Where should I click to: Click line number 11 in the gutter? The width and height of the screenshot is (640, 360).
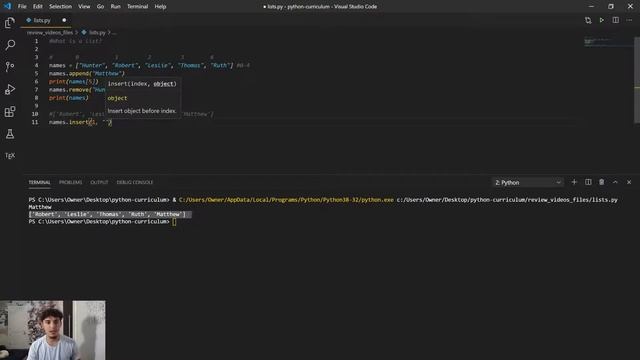[x=35, y=122]
